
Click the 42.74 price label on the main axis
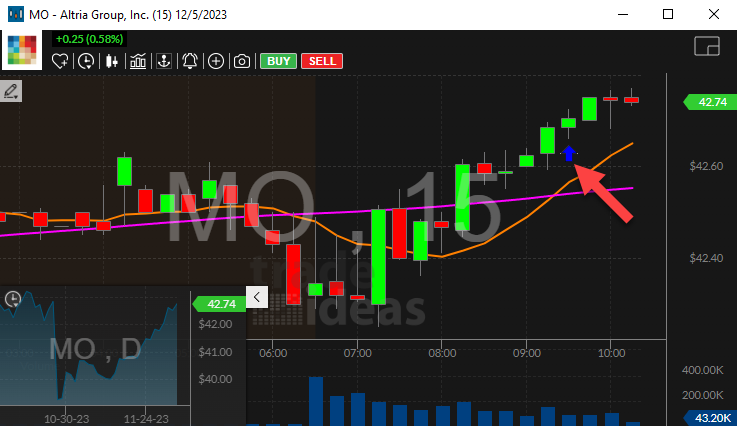[710, 102]
